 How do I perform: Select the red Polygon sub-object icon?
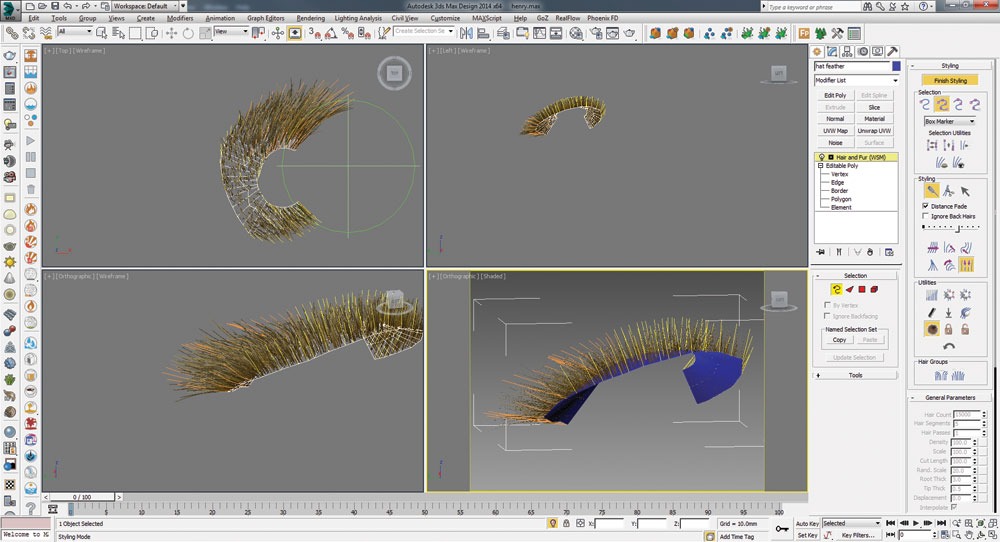coord(862,289)
